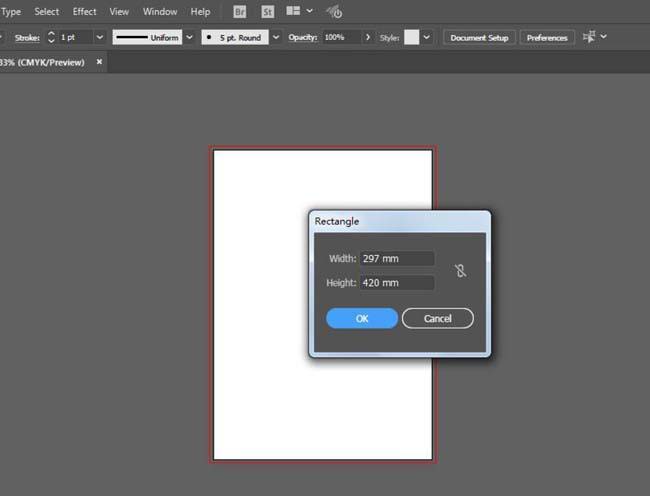
Task: Confirm the Rectangle dialog with OK
Action: (362, 318)
